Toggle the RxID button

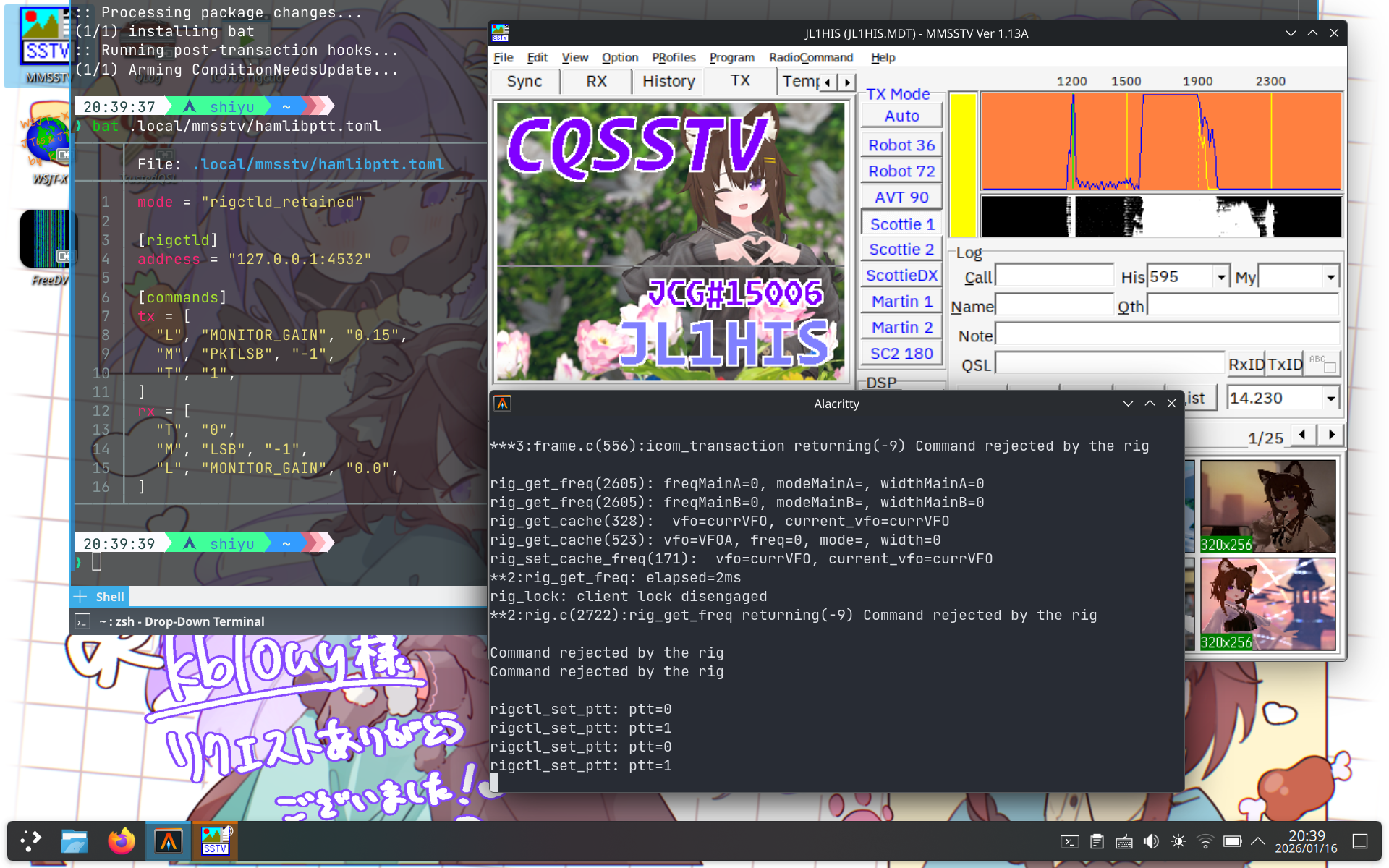1246,365
